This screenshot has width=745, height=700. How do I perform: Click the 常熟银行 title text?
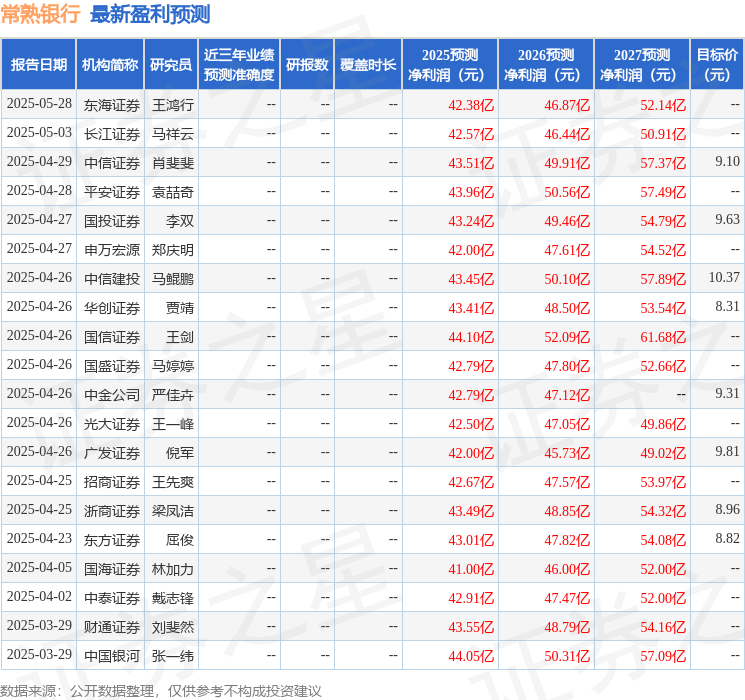click(40, 15)
